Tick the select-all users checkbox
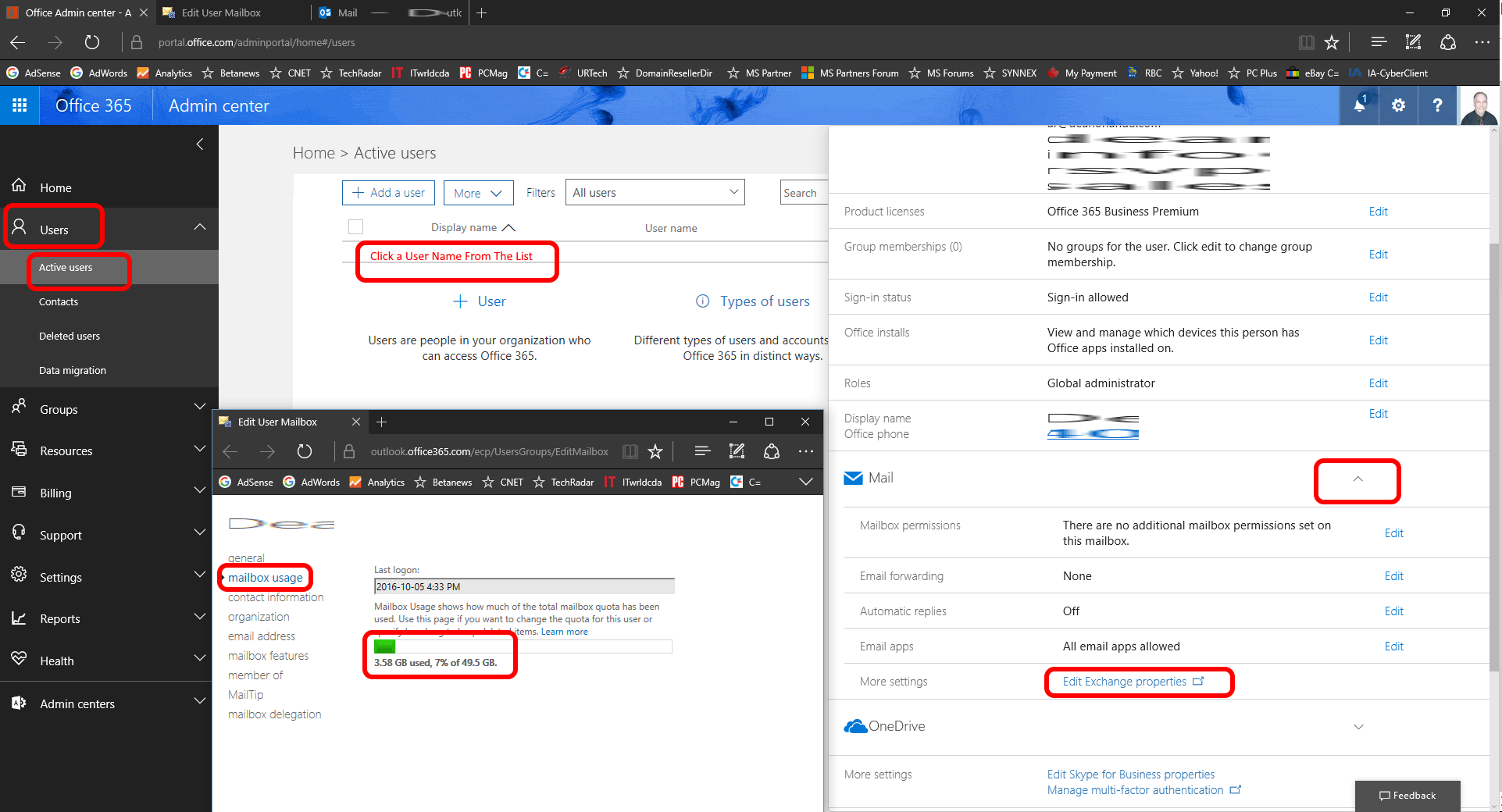This screenshot has width=1502, height=812. coord(355,227)
